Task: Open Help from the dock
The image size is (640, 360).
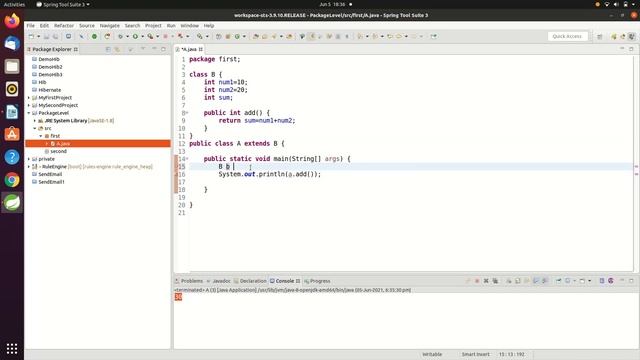Action: 12,157
